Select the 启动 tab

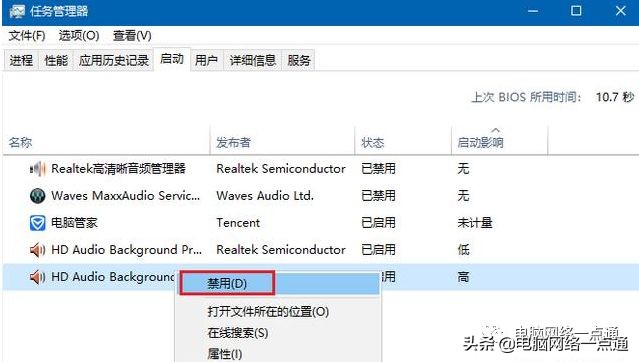[172, 59]
